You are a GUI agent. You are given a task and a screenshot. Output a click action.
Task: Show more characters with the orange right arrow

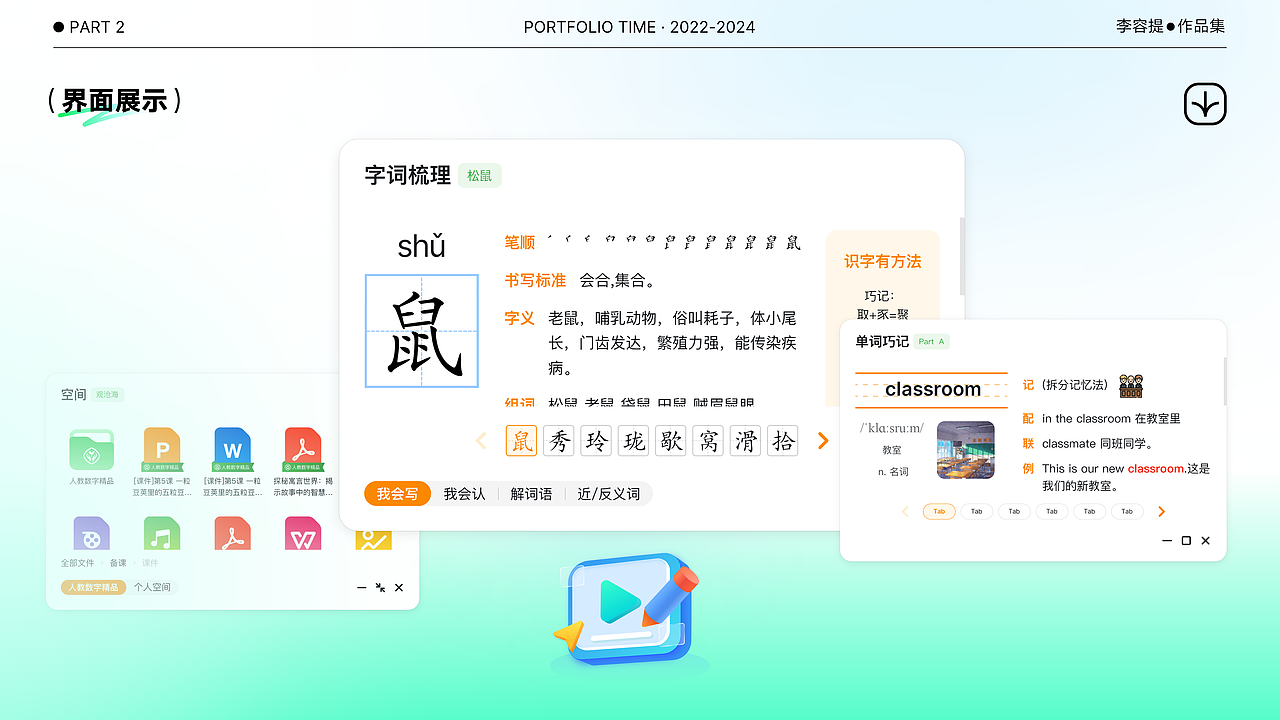822,440
